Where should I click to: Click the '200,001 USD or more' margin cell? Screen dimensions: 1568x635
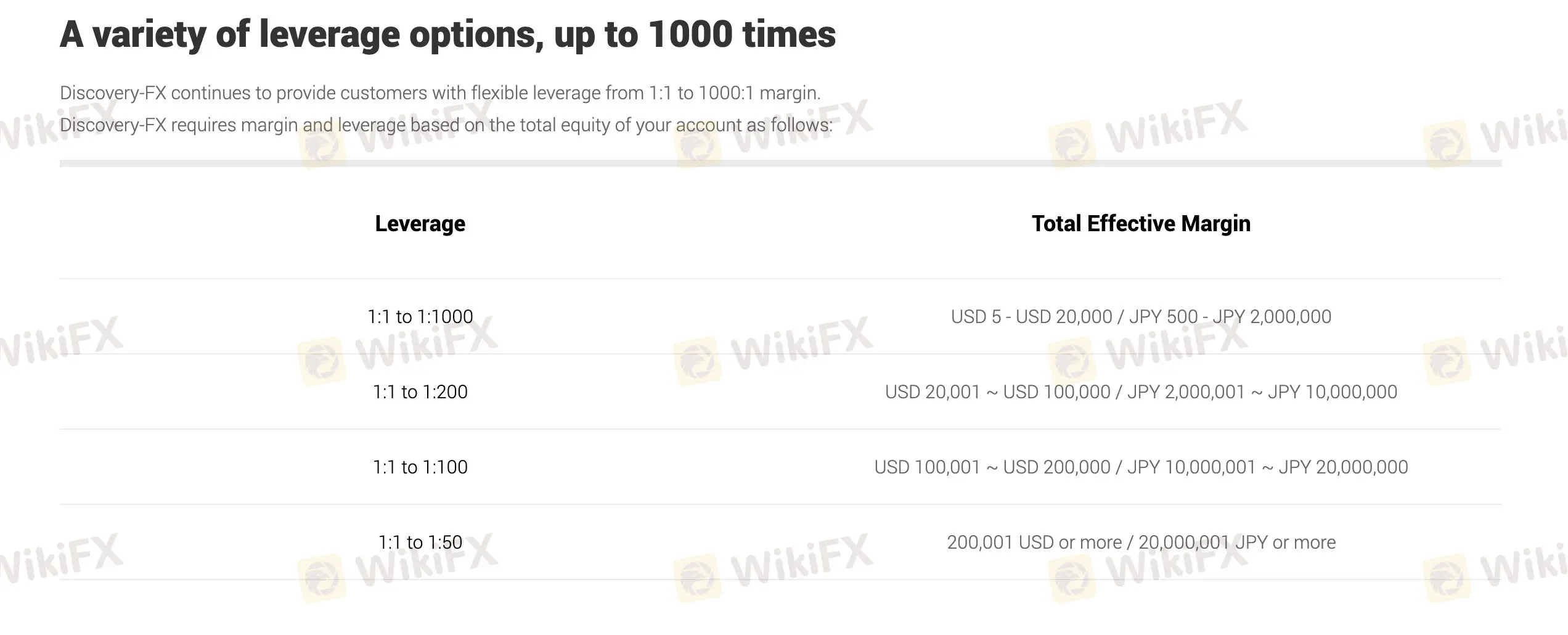pyautogui.click(x=1141, y=543)
